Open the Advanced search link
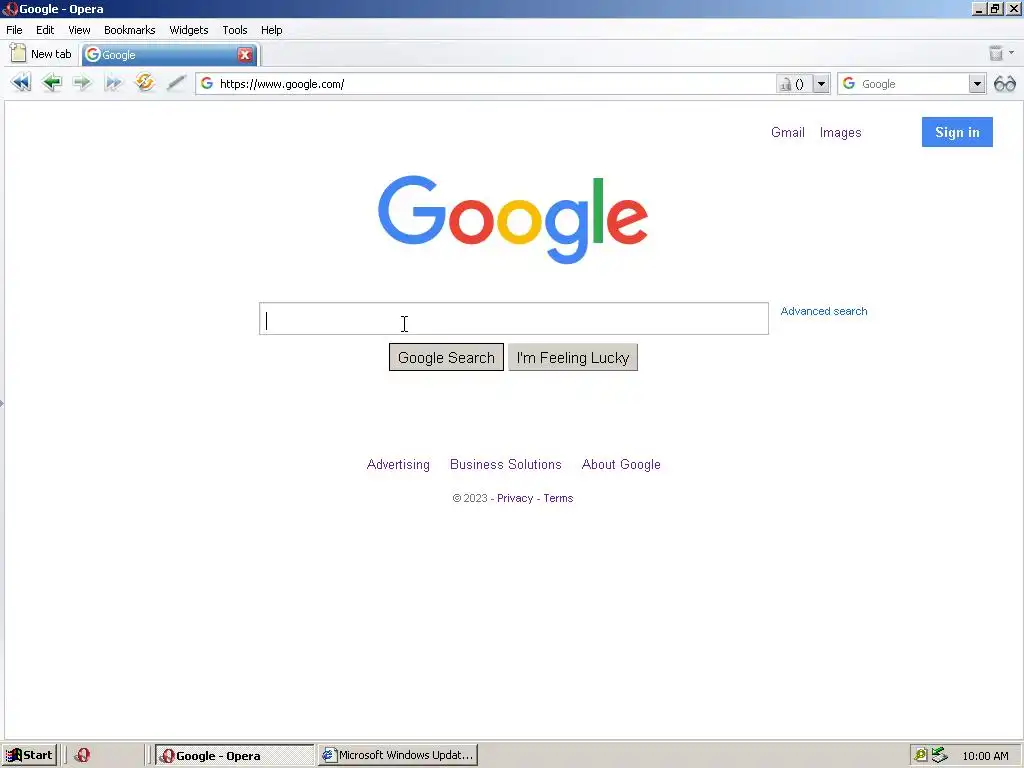 pos(824,312)
